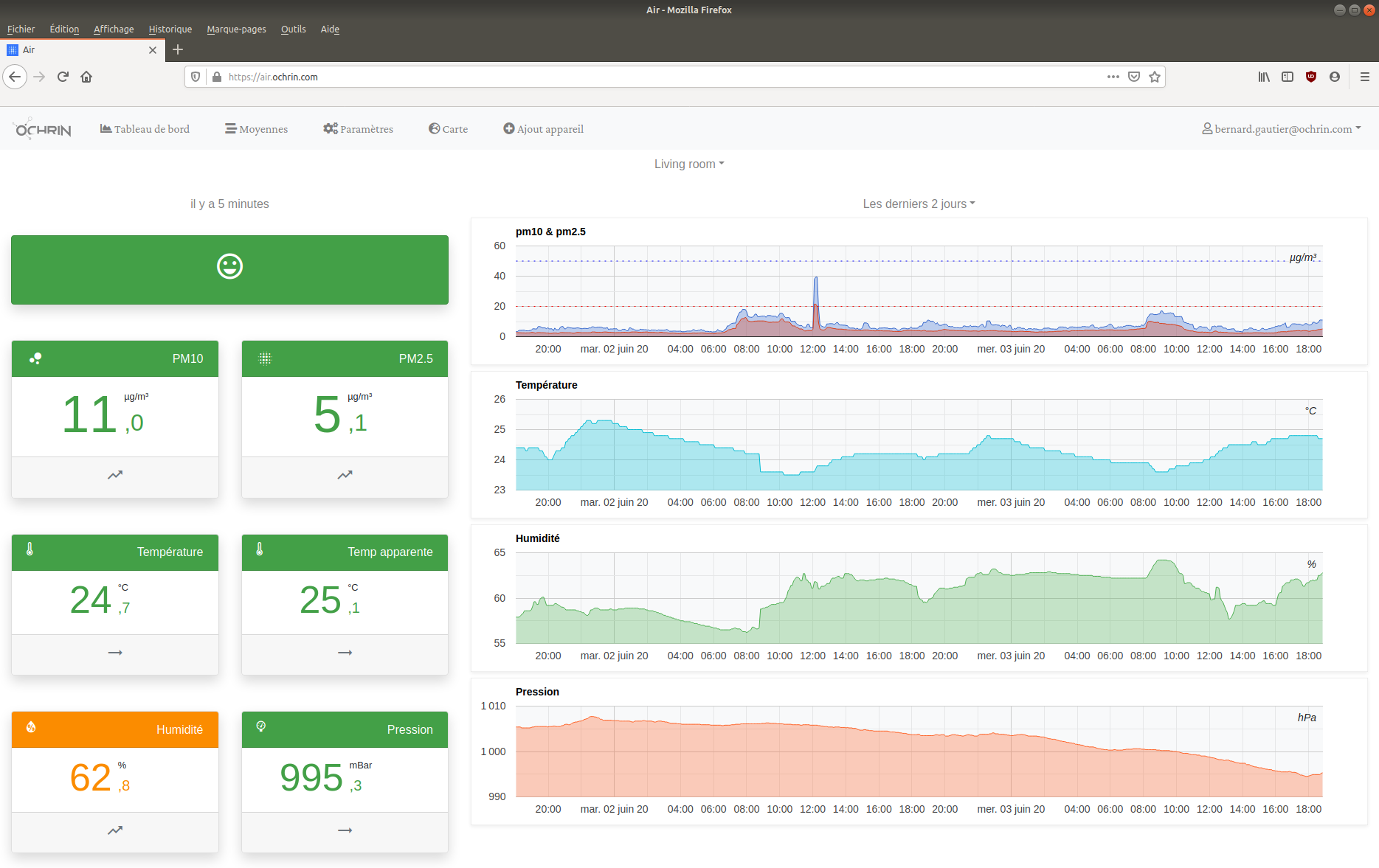Expand the Living room device dropdown

tap(689, 164)
